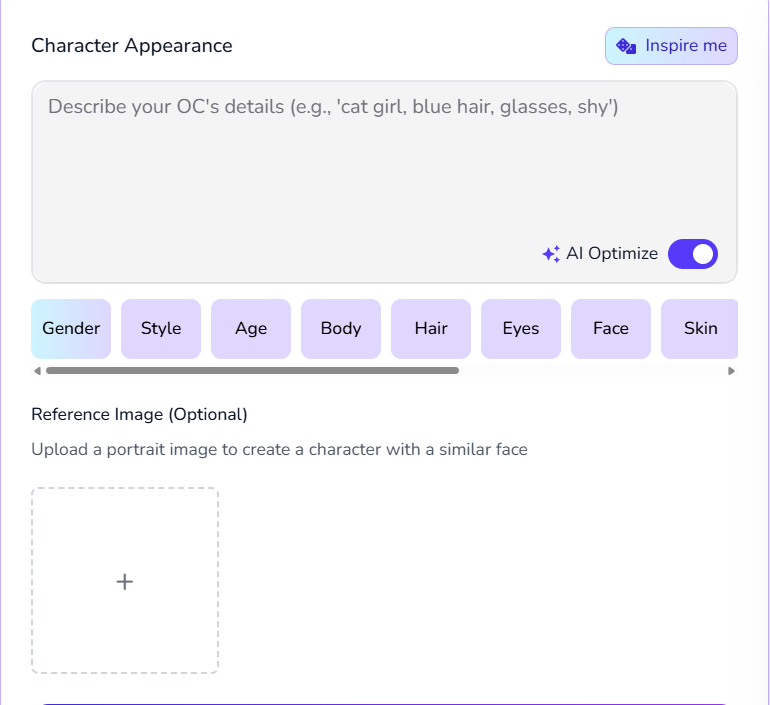This screenshot has width=770, height=705.
Task: Click the horizontal scrollbar thumb under the categories
Action: (x=252, y=371)
